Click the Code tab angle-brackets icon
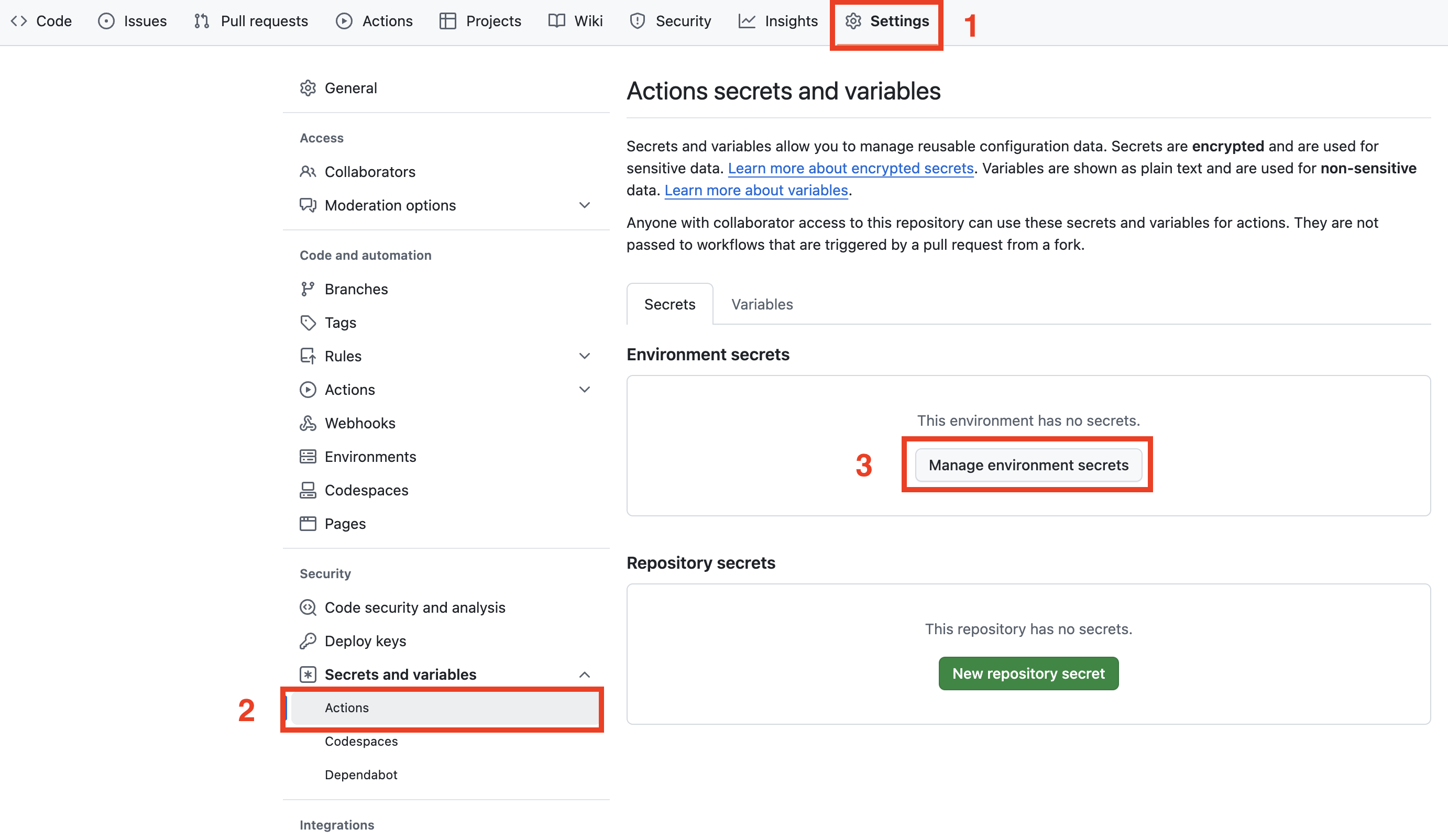The width and height of the screenshot is (1448, 840). pyautogui.click(x=19, y=21)
